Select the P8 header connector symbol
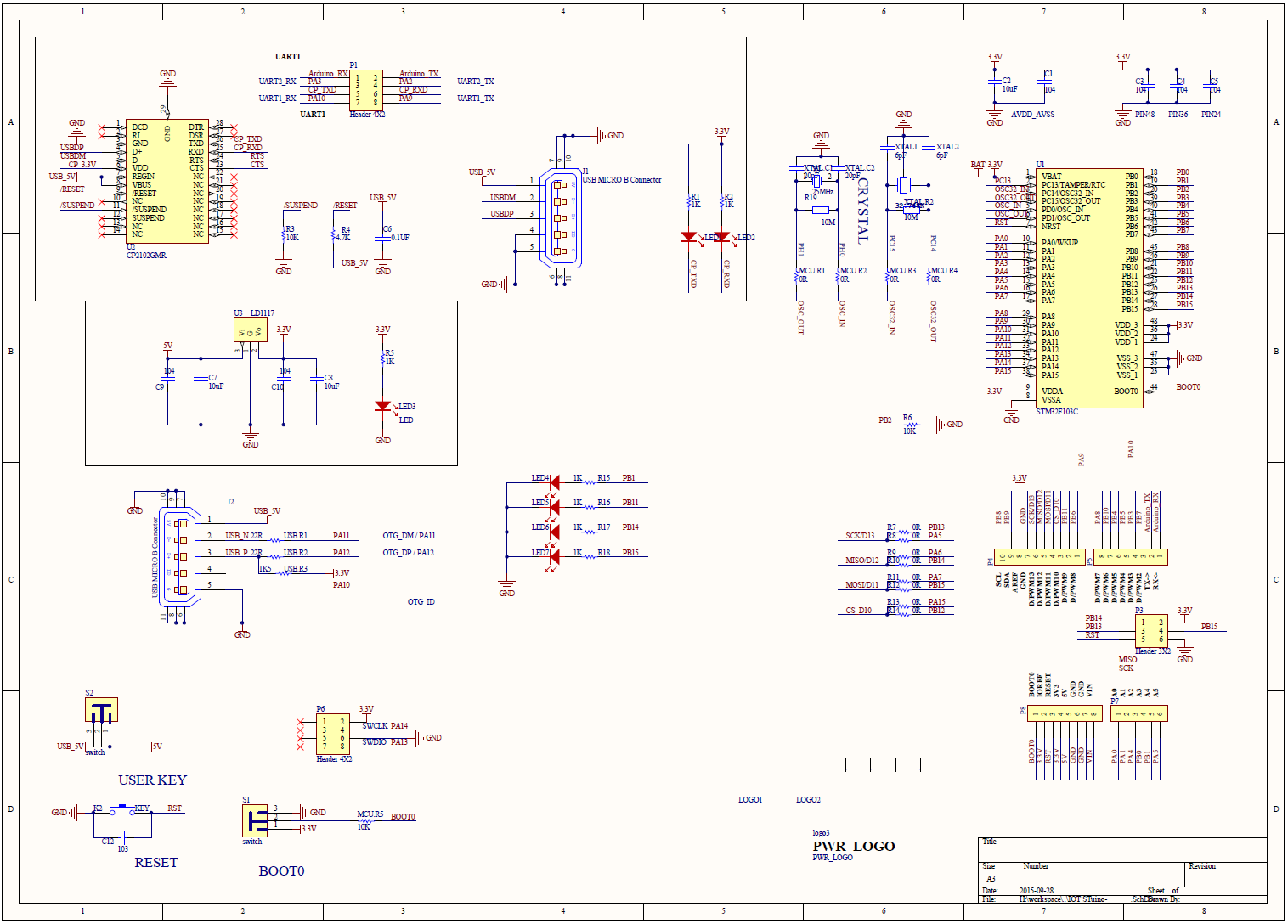 tap(1065, 713)
